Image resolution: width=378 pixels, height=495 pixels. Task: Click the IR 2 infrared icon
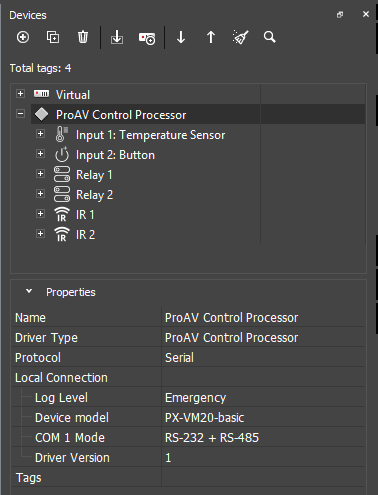pos(62,234)
